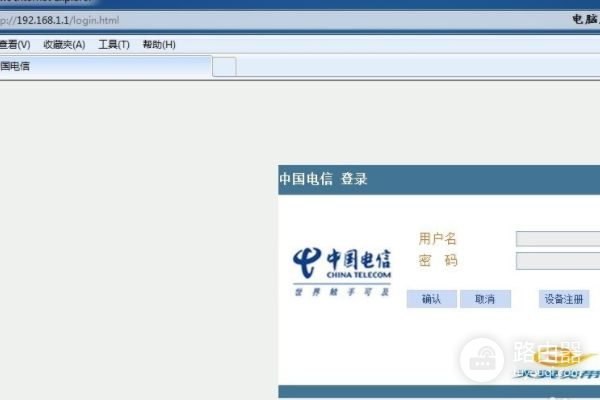Viewport: 600px width, 400px height.
Task: Open the 查看(V) menu
Action: tap(15, 45)
